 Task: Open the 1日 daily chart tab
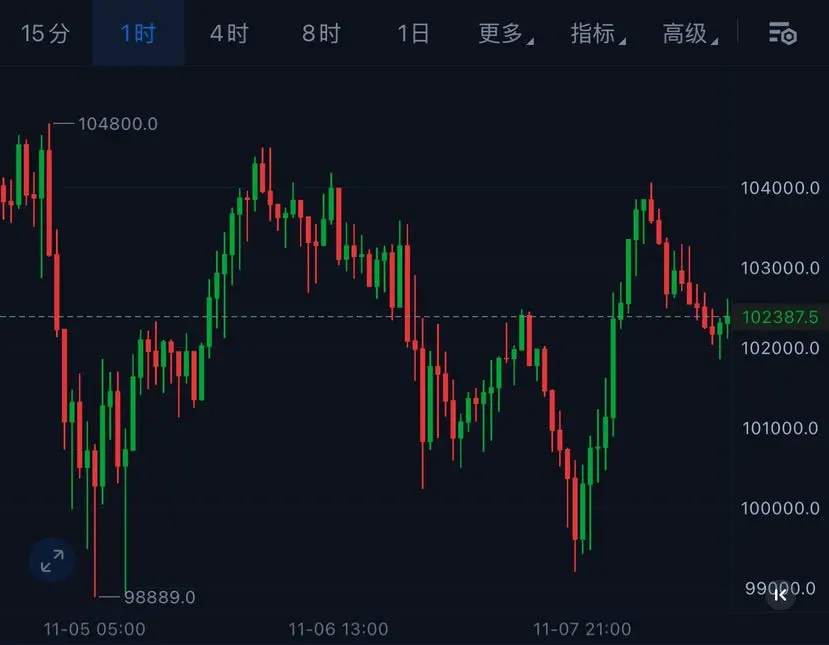(413, 34)
